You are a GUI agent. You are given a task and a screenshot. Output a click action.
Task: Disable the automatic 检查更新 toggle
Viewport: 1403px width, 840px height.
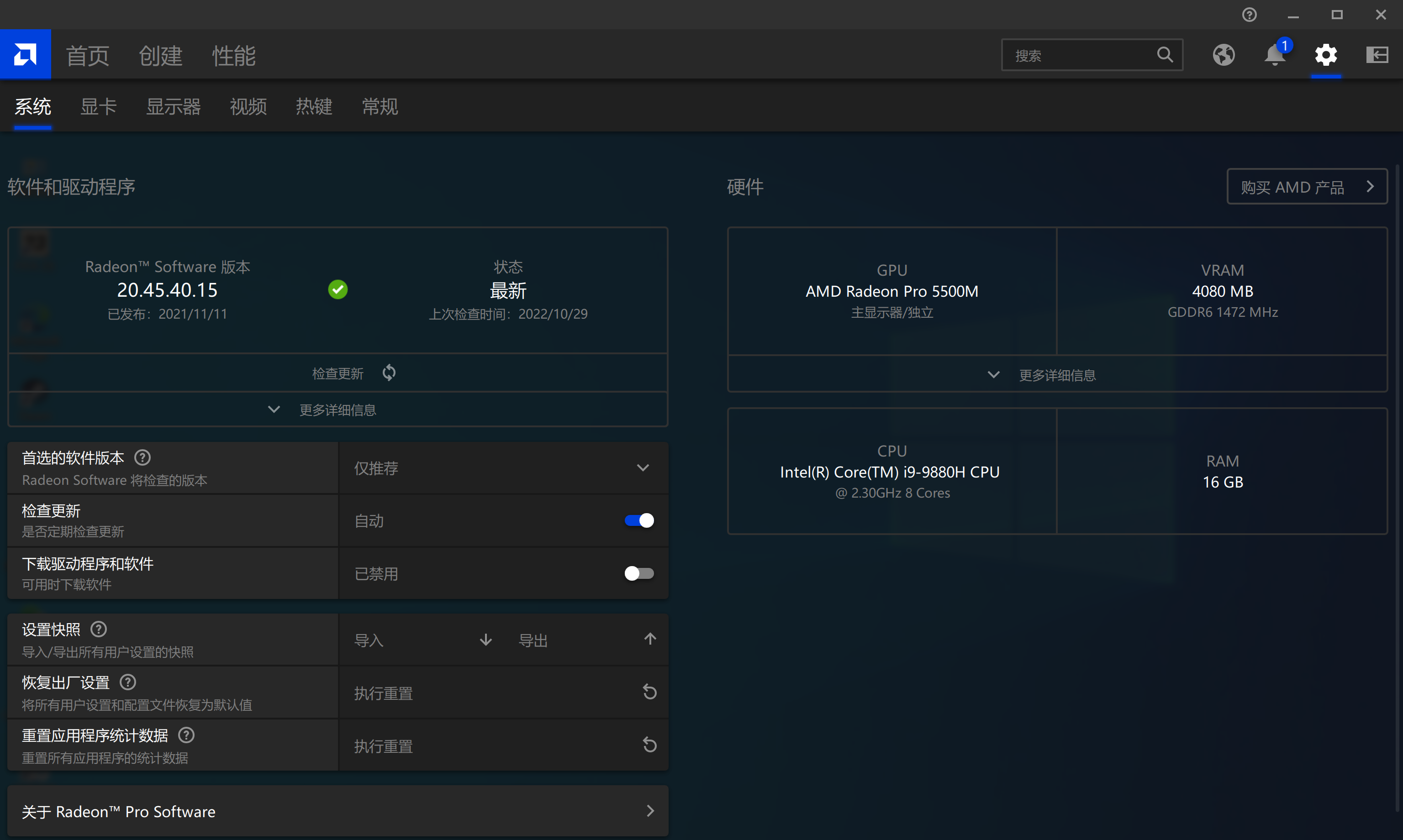[638, 520]
